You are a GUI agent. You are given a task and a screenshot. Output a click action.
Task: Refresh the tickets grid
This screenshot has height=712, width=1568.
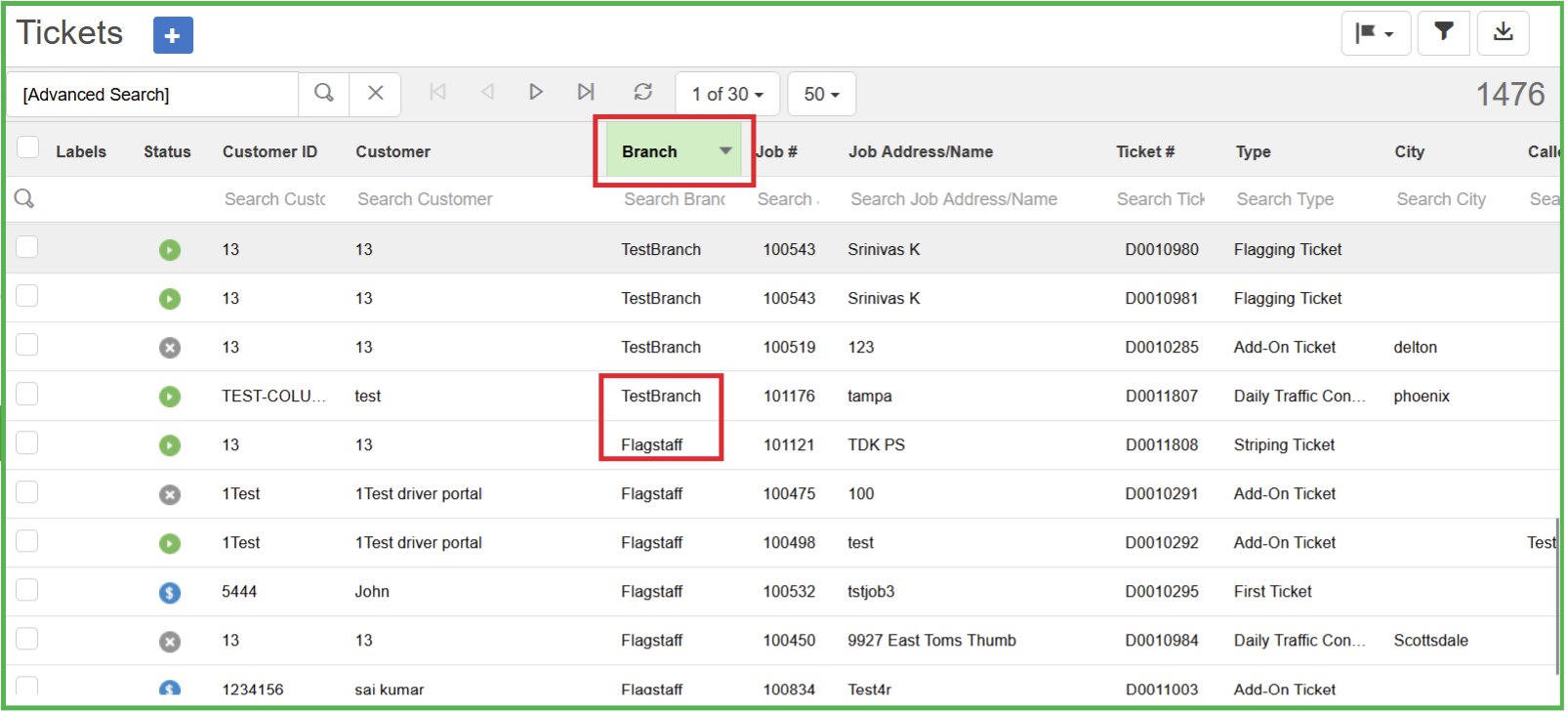click(x=642, y=92)
